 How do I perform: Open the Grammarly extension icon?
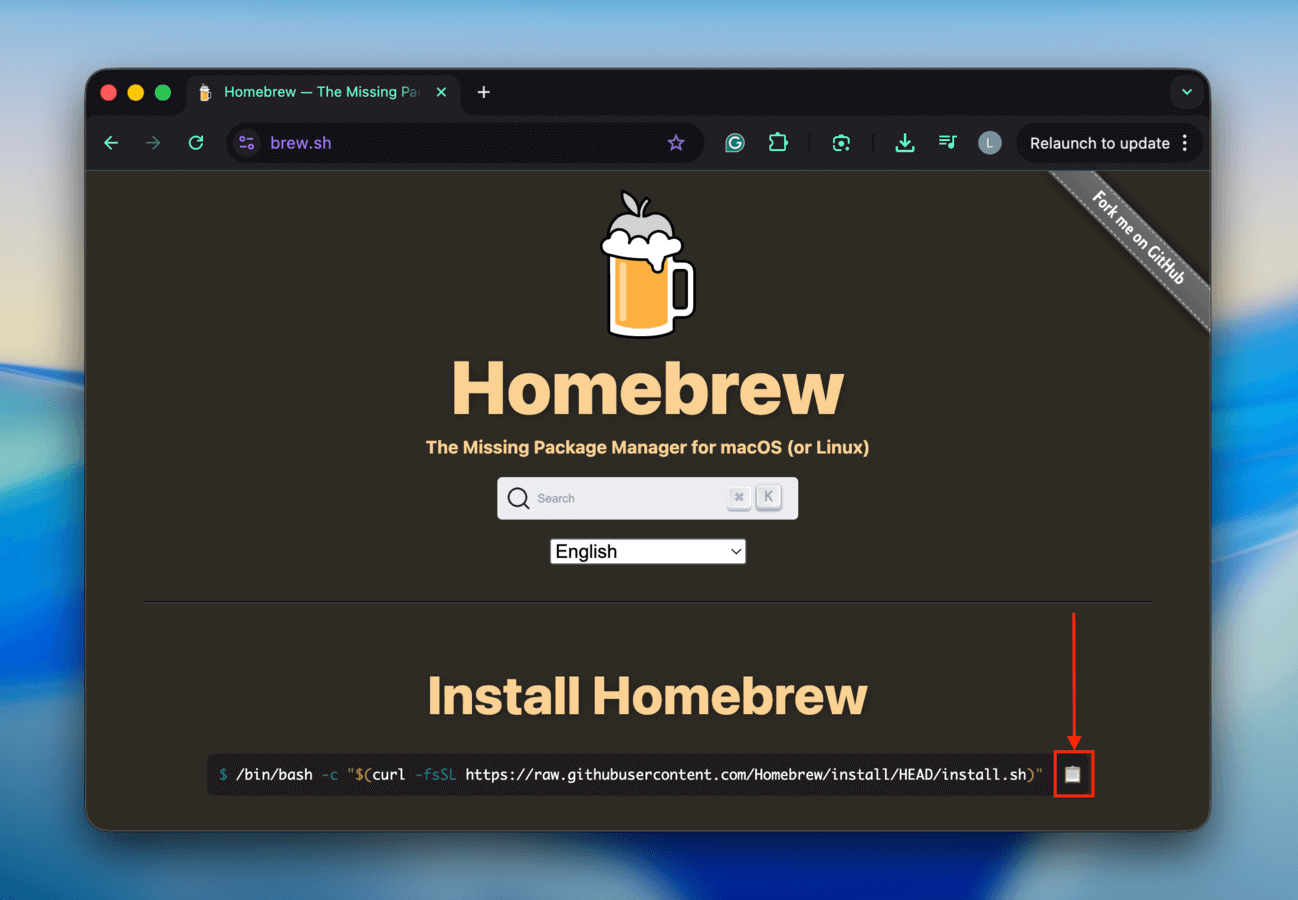click(735, 143)
